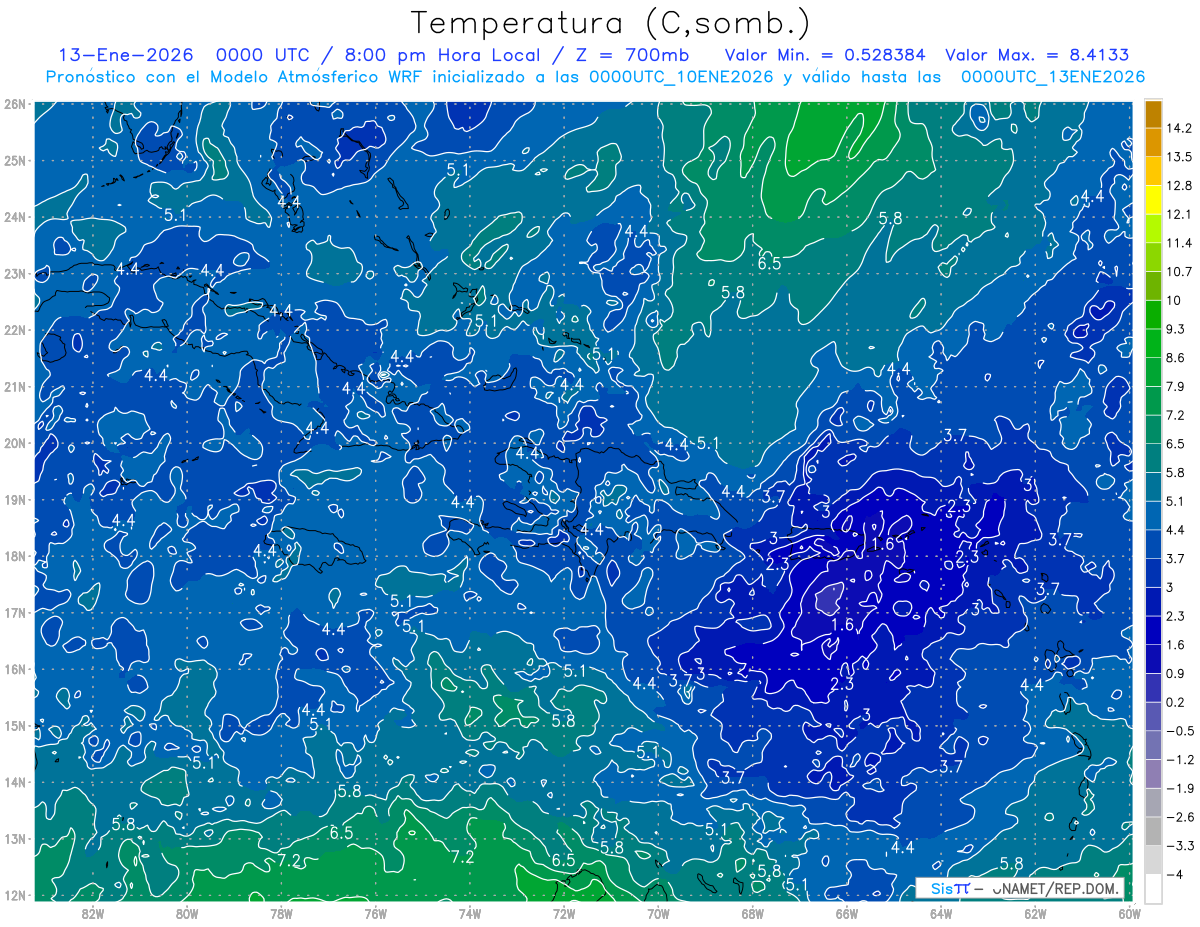The height and width of the screenshot is (927, 1200).
Task: Click the latitude axis label "23N"
Action: (x=15, y=273)
